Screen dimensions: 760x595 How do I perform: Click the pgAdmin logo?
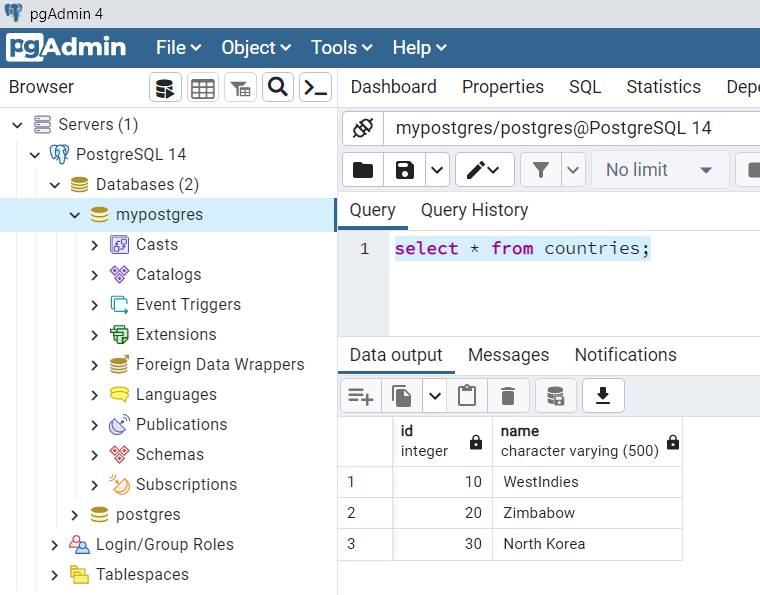[66, 47]
